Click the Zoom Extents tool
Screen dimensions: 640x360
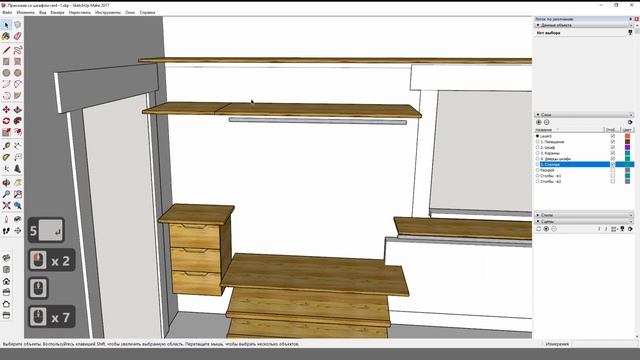[6, 205]
